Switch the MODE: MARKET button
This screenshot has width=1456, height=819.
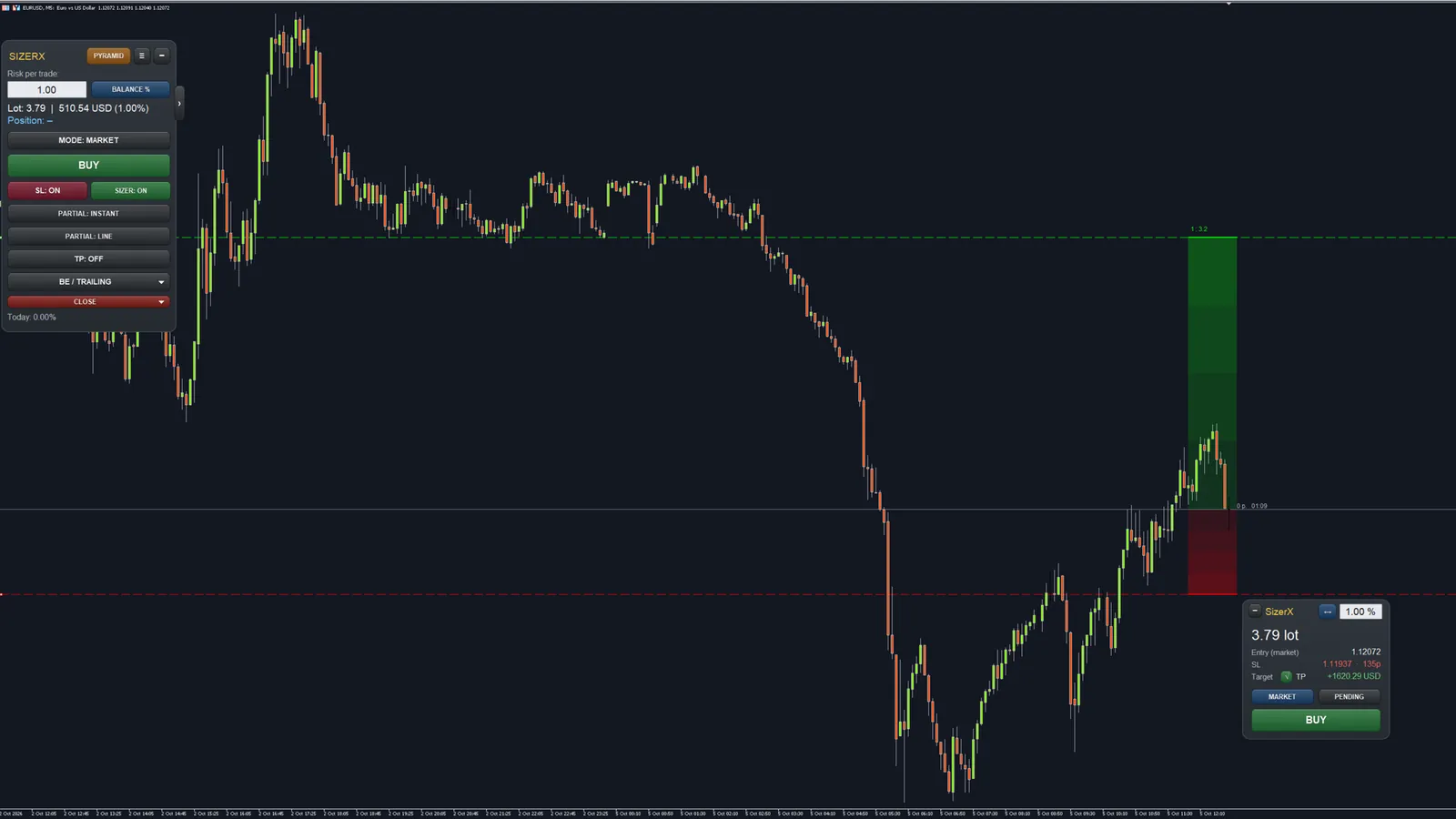pyautogui.click(x=88, y=140)
